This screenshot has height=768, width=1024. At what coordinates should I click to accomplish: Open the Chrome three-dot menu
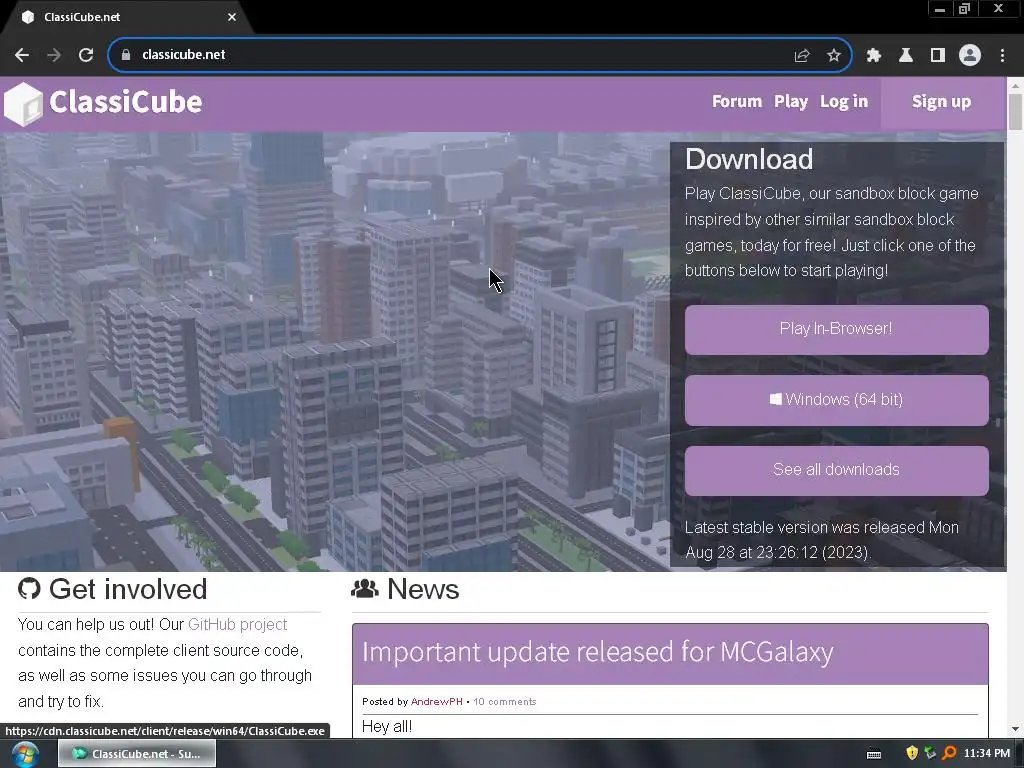pyautogui.click(x=1002, y=56)
